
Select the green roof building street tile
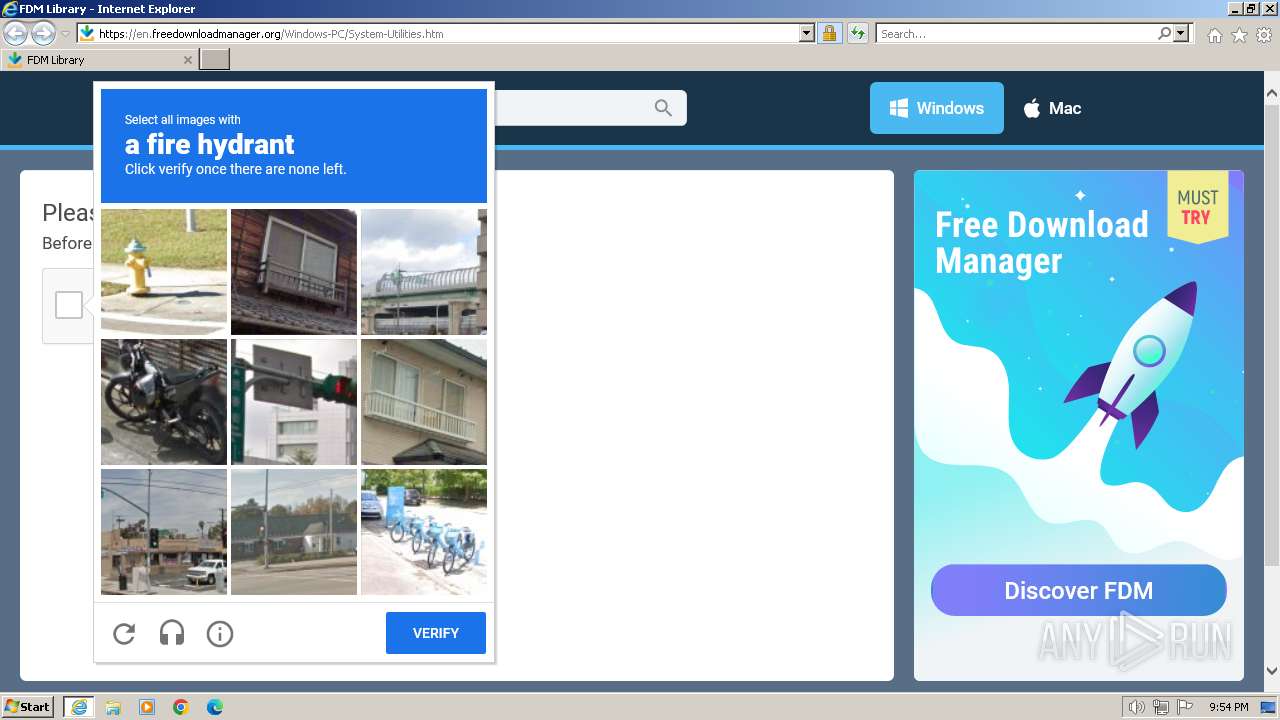(294, 532)
